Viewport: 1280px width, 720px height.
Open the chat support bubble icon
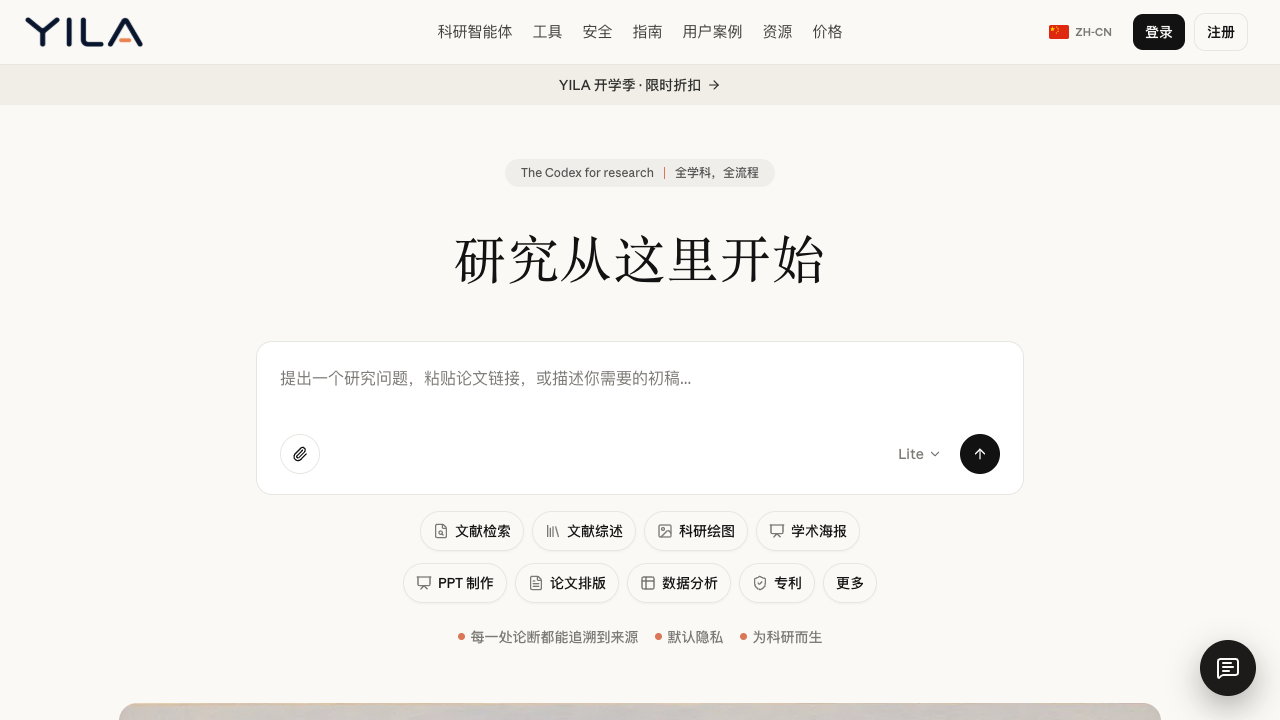tap(1228, 668)
